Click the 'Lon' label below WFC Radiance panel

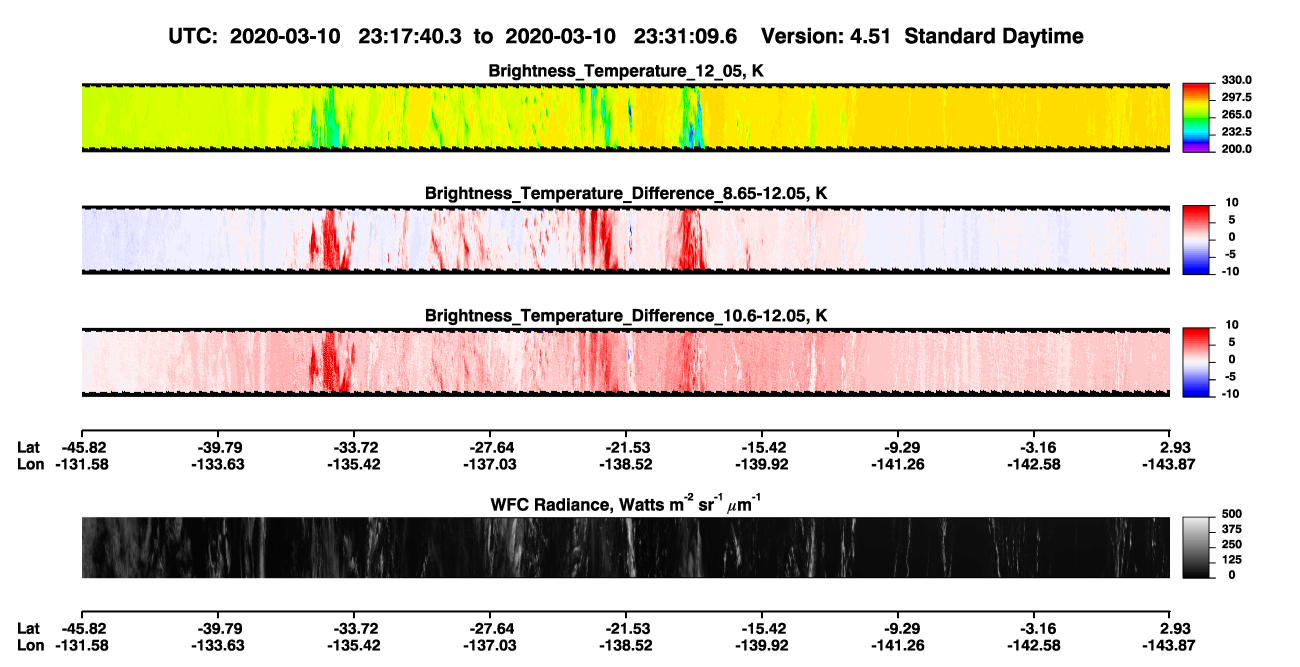click(x=31, y=645)
